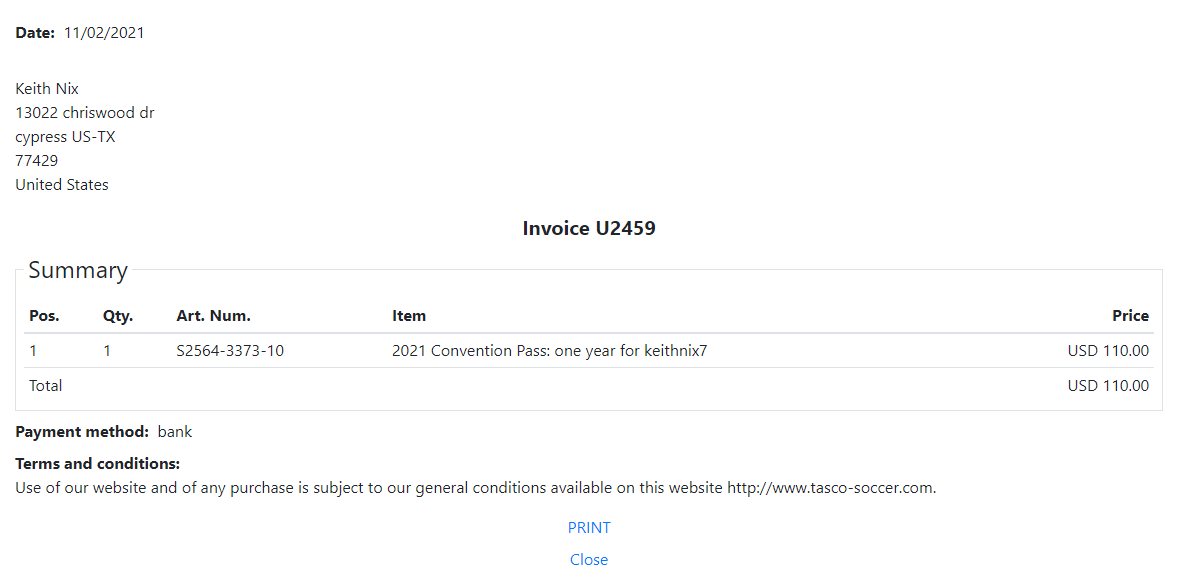The width and height of the screenshot is (1179, 588).
Task: Click the PRINT link
Action: [x=589, y=528]
